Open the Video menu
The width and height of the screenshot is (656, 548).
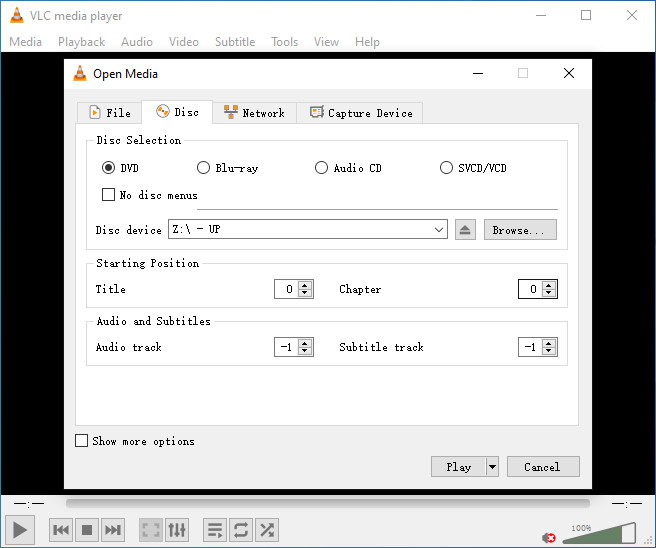(184, 42)
